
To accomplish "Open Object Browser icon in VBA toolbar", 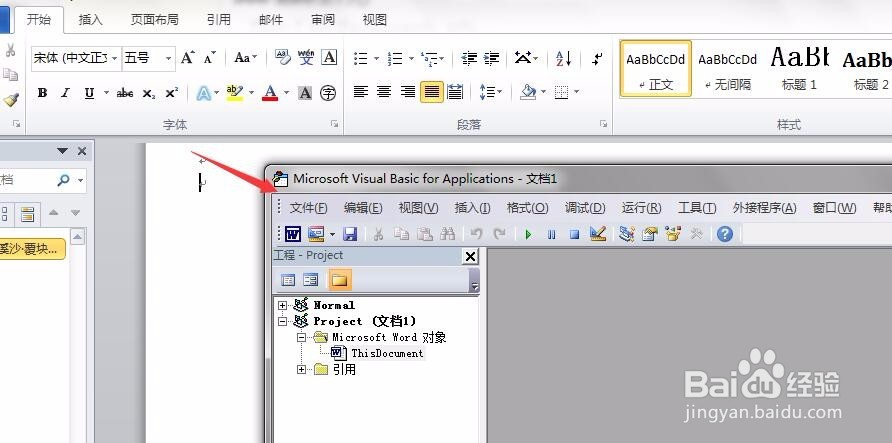I will pos(673,234).
